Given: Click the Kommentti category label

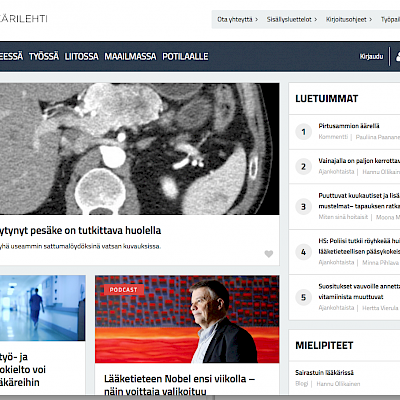Looking at the screenshot, I should (x=333, y=137).
